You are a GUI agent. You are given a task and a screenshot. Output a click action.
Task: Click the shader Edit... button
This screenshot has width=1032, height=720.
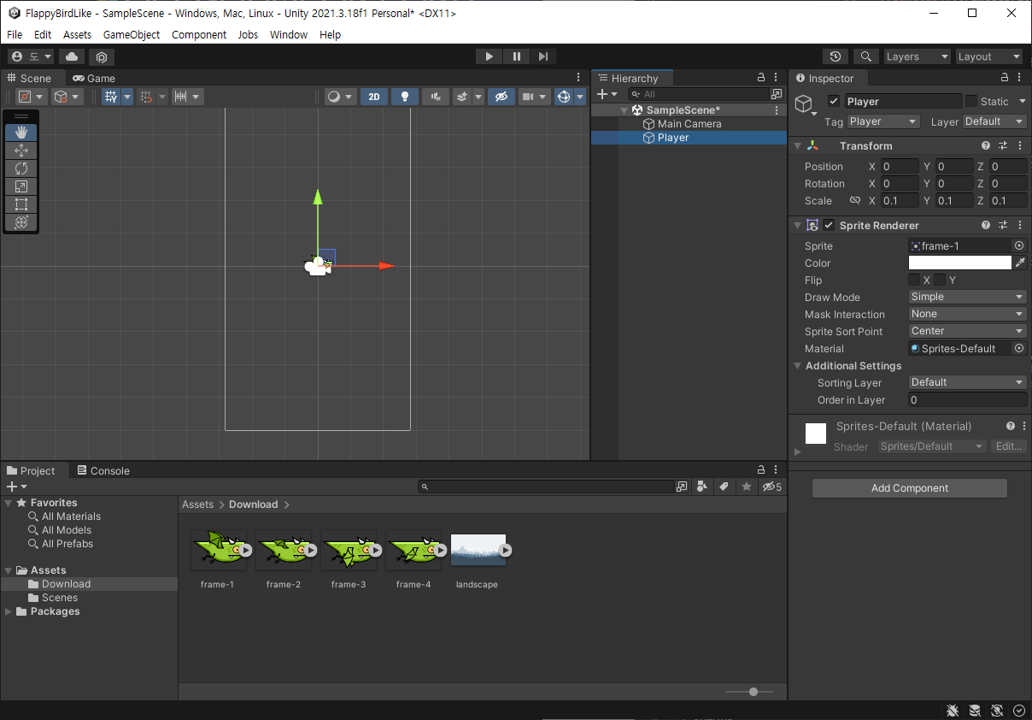coord(1008,446)
